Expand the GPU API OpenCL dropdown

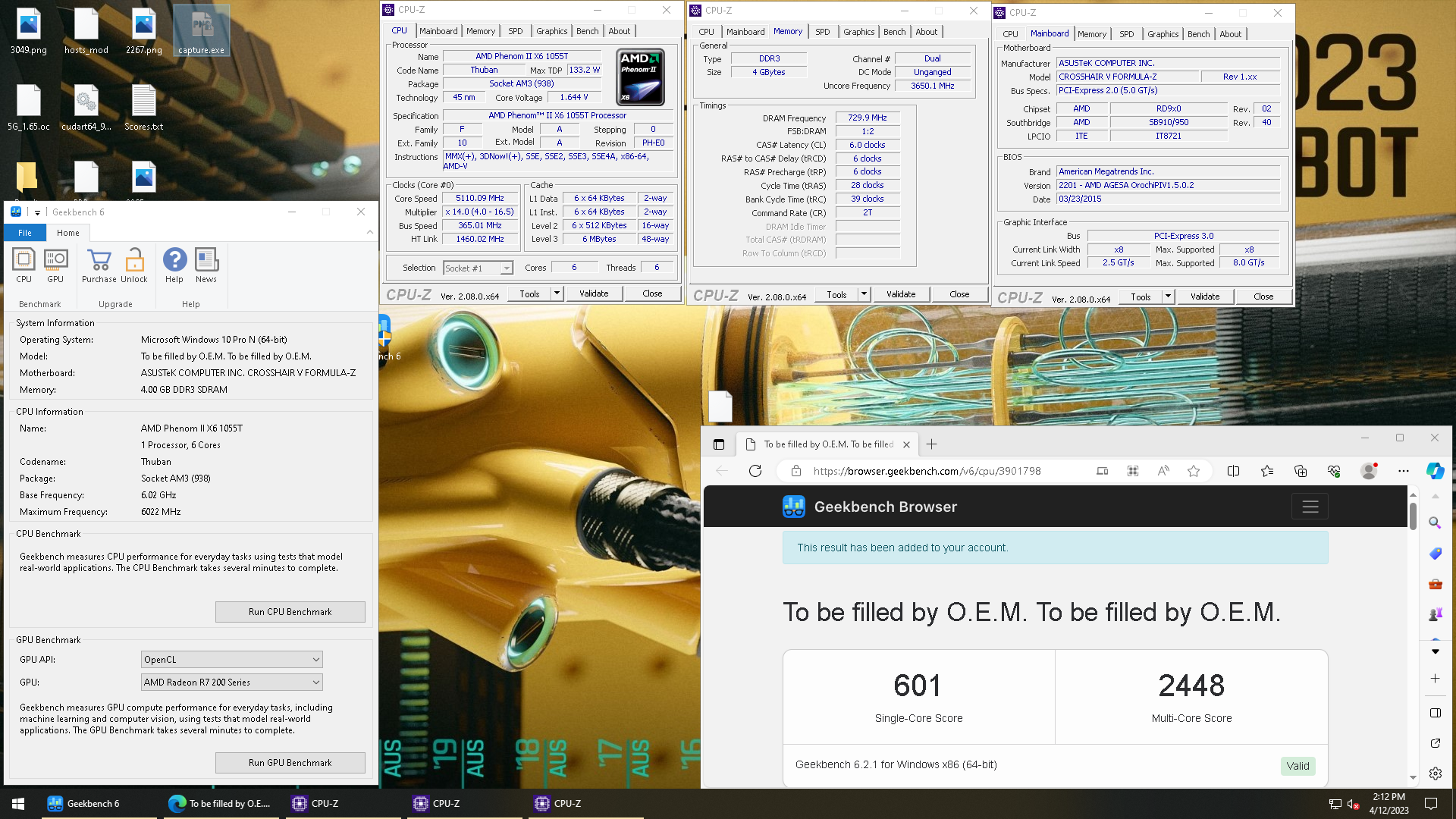232,660
